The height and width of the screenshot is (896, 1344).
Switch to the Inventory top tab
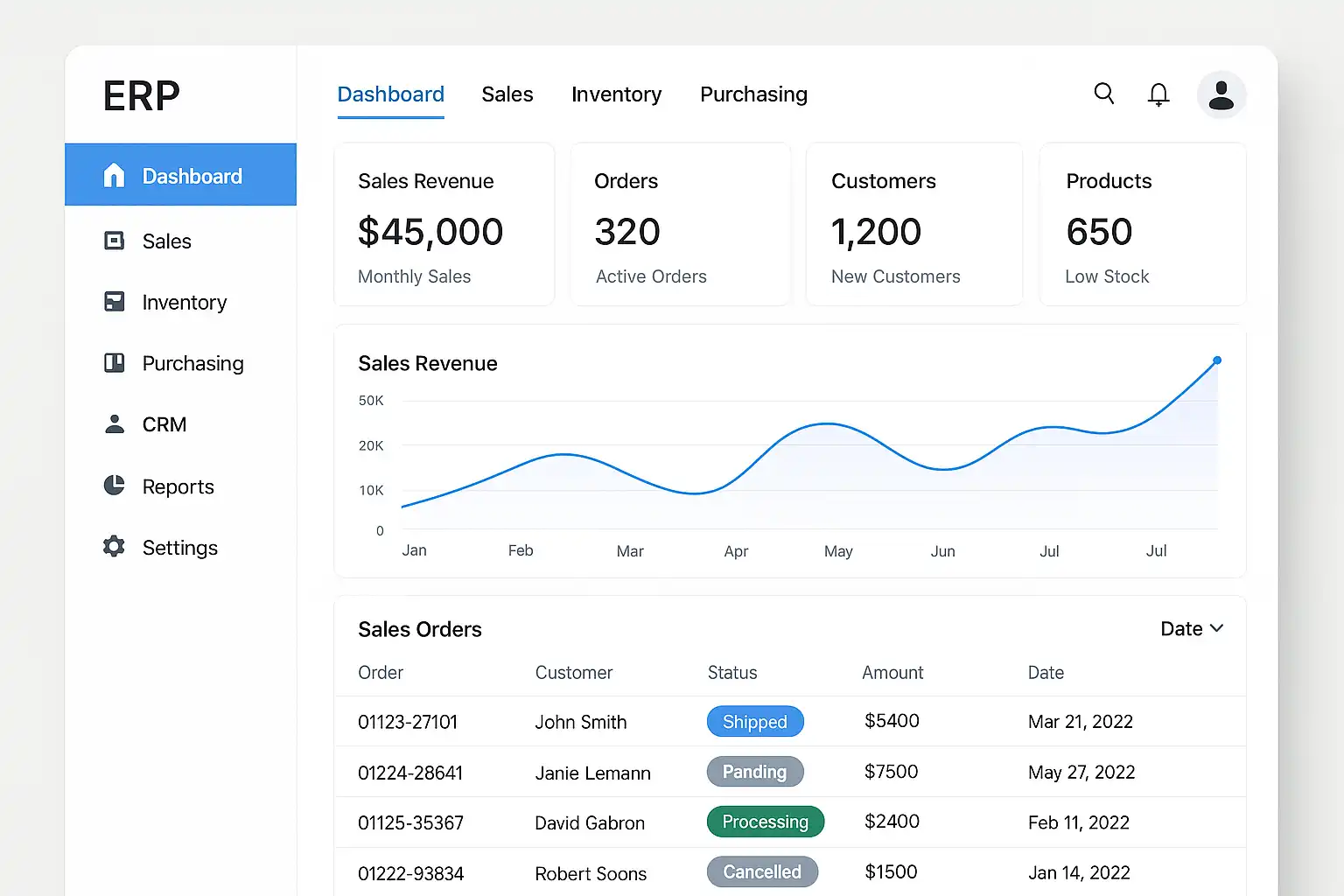point(616,94)
